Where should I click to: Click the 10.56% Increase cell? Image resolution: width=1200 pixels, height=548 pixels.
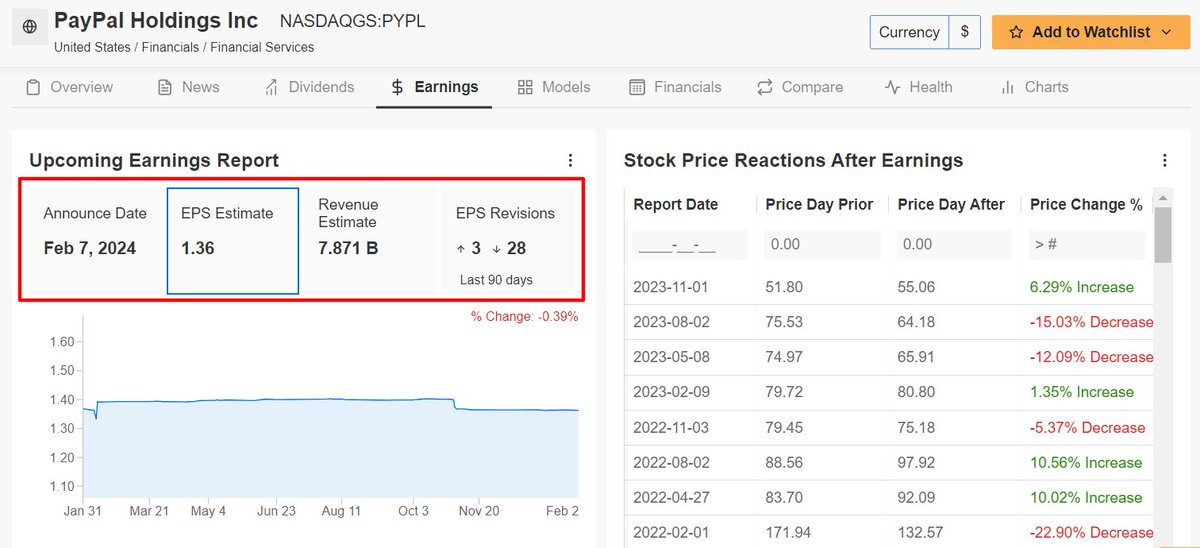1086,462
